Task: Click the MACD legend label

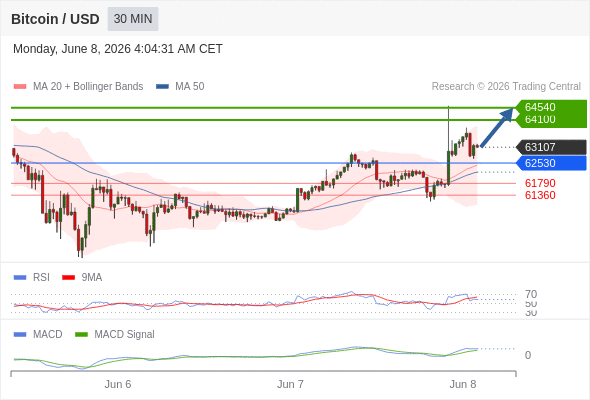Action: [48, 334]
